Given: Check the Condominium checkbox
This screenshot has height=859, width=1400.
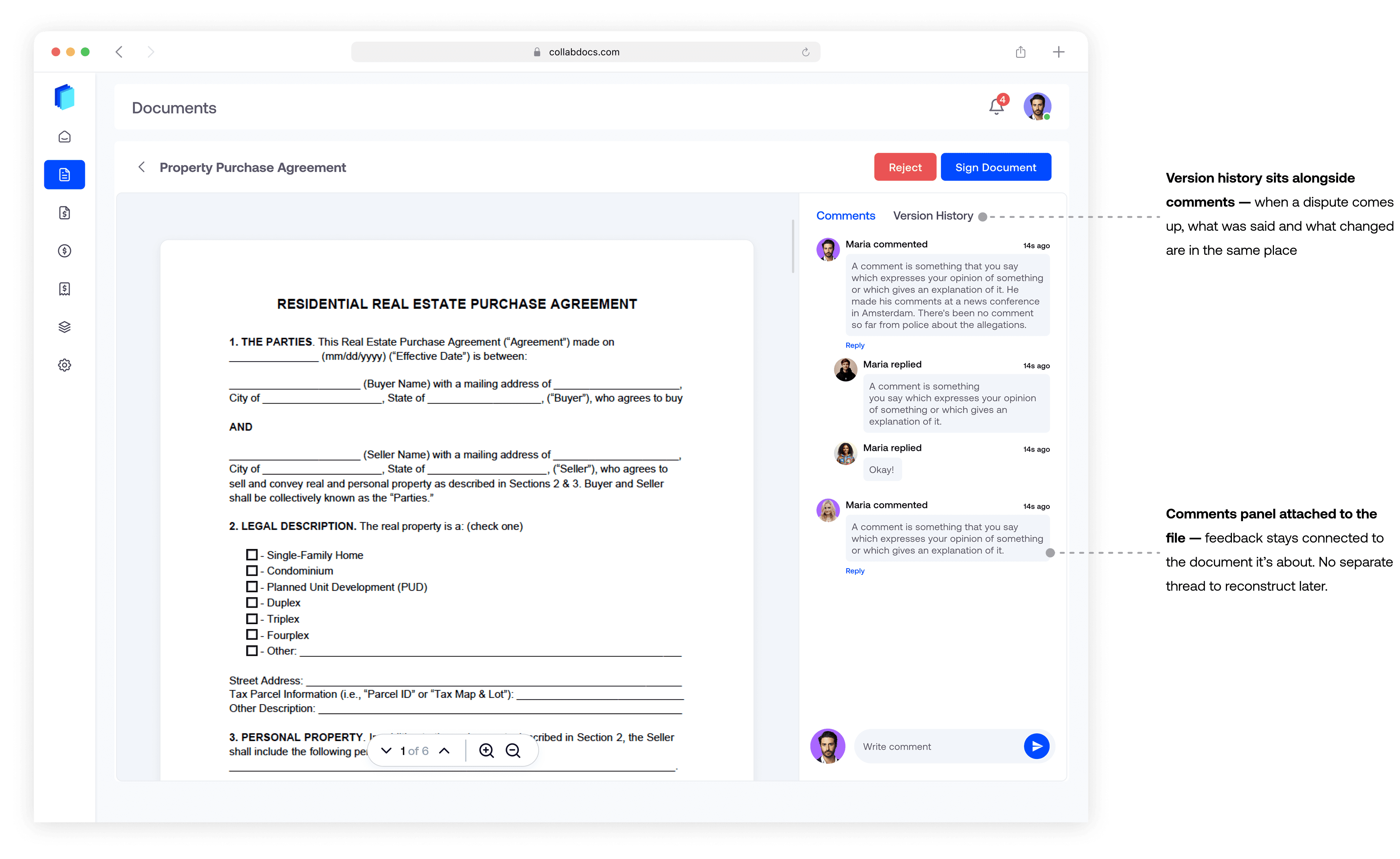Looking at the screenshot, I should [x=252, y=570].
